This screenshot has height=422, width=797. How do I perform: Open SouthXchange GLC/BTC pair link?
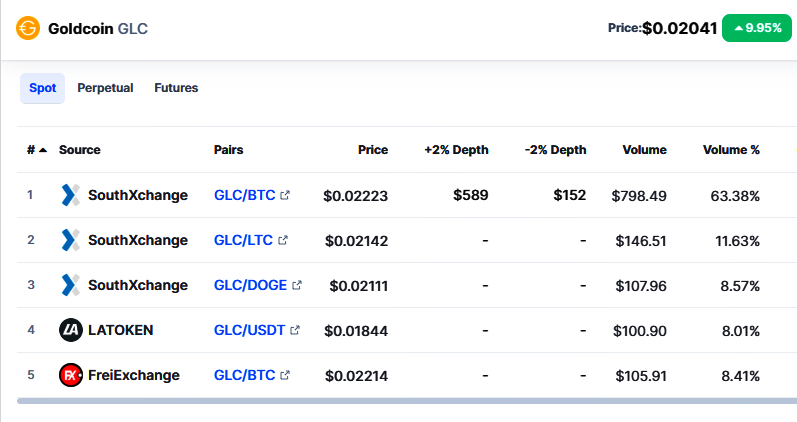[244, 195]
